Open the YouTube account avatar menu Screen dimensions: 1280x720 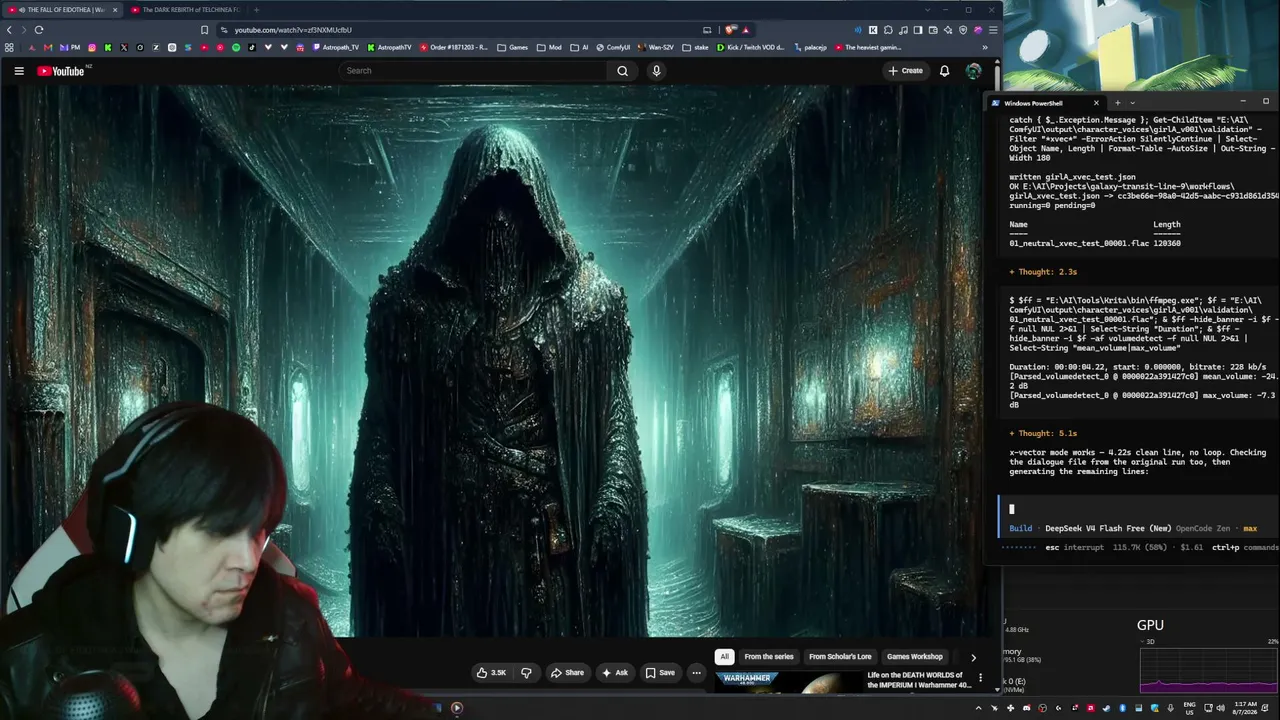[973, 71]
